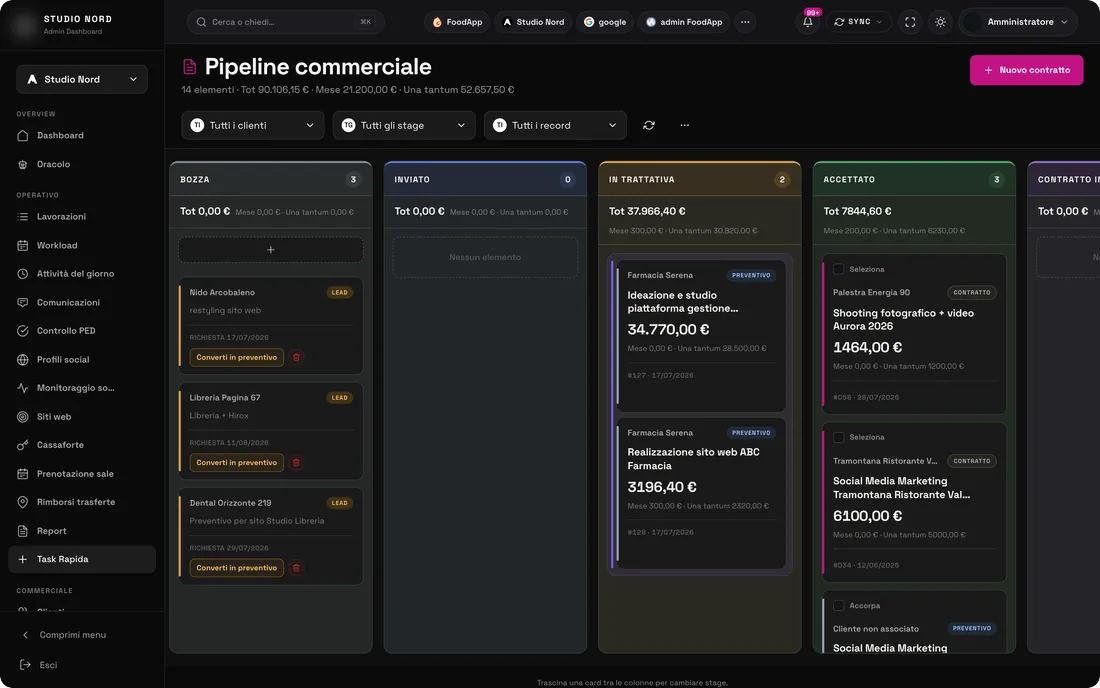Toggle fullscreen mode icon
The width and height of the screenshot is (1100, 688).
tap(910, 22)
